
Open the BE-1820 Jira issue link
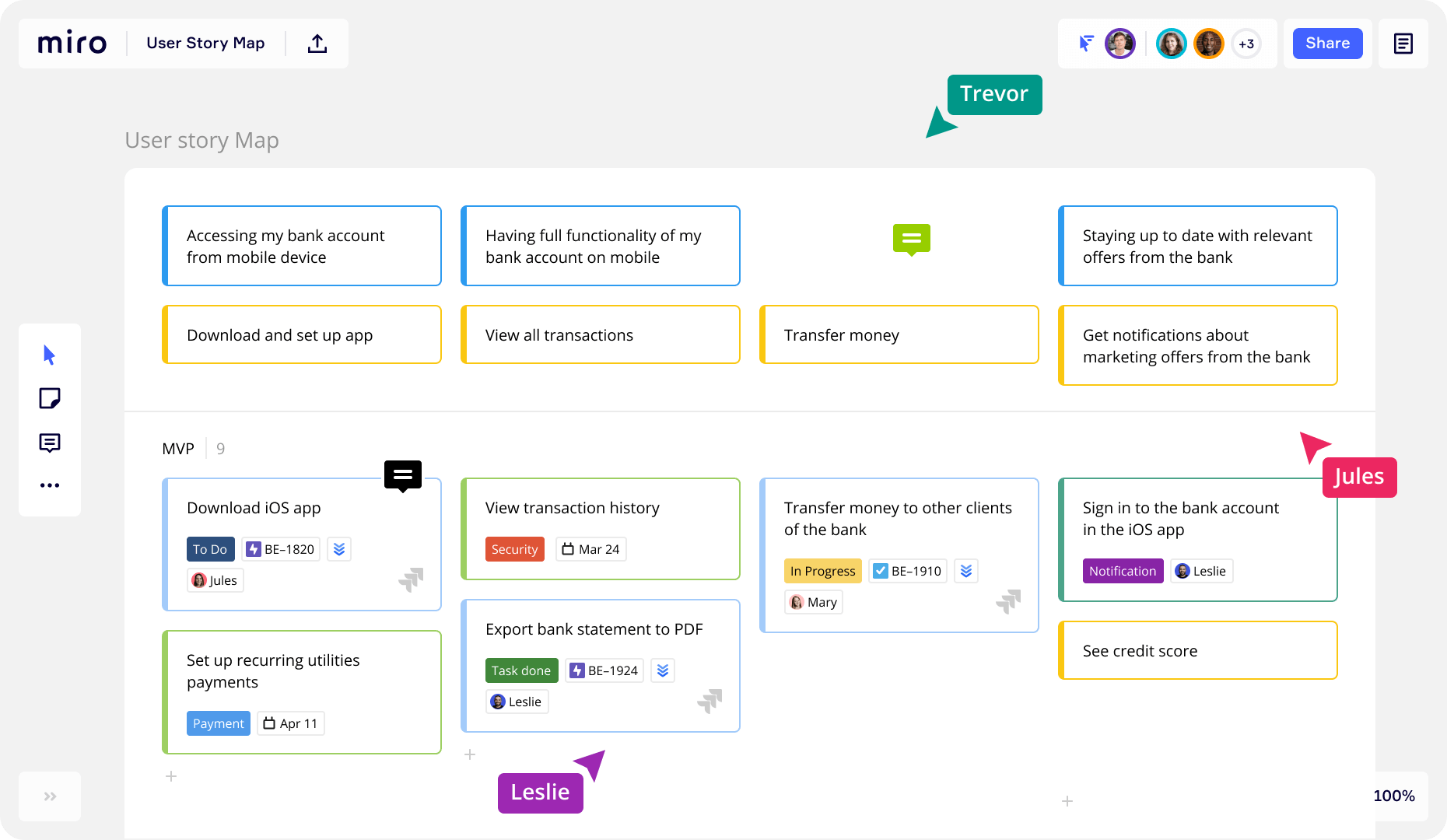click(x=281, y=549)
